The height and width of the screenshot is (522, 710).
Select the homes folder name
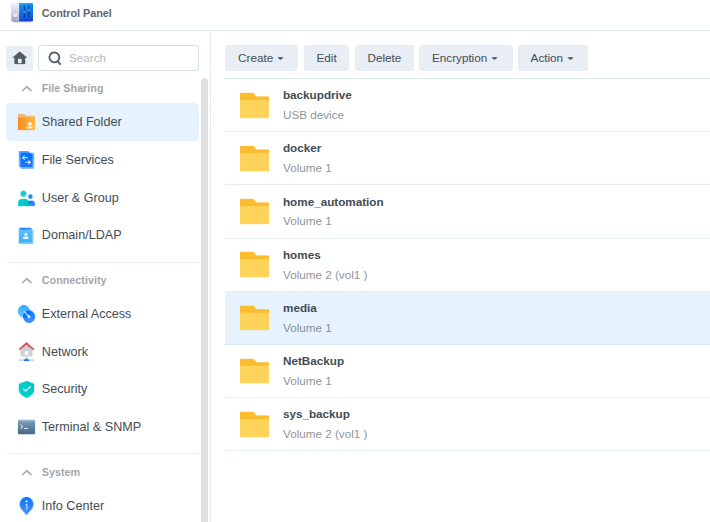pyautogui.click(x=302, y=255)
